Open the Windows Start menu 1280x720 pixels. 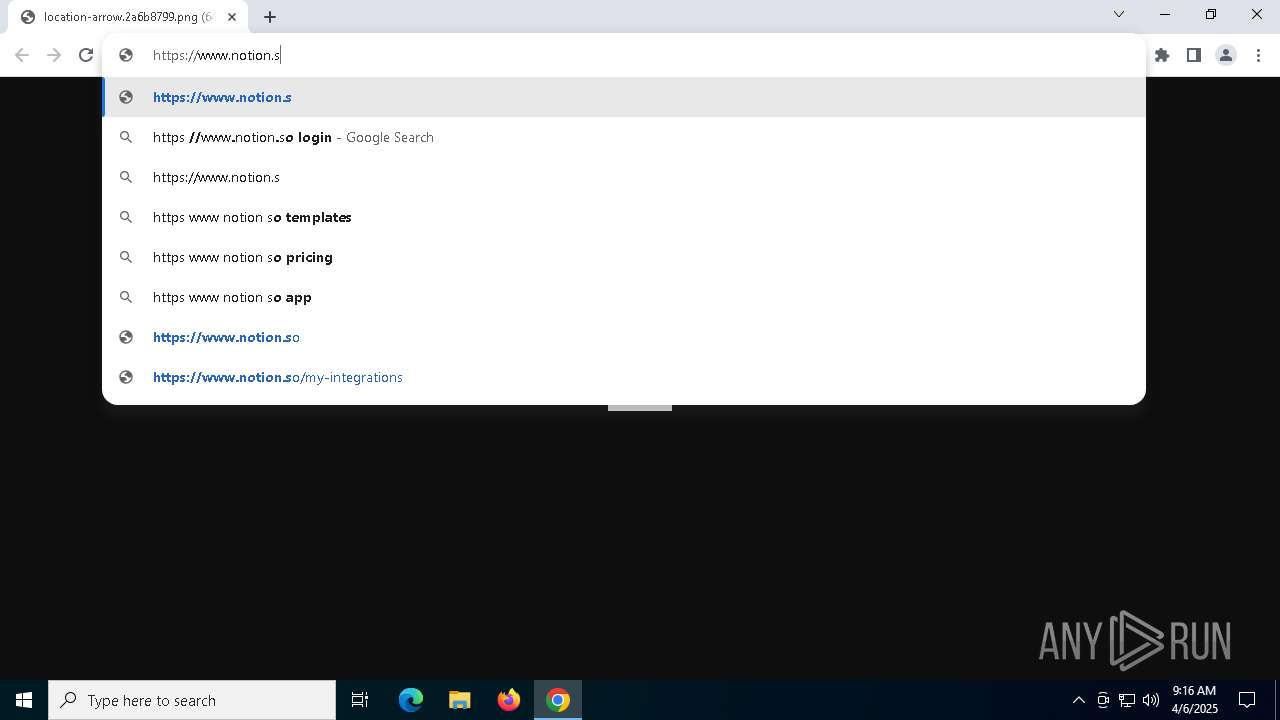pos(24,700)
